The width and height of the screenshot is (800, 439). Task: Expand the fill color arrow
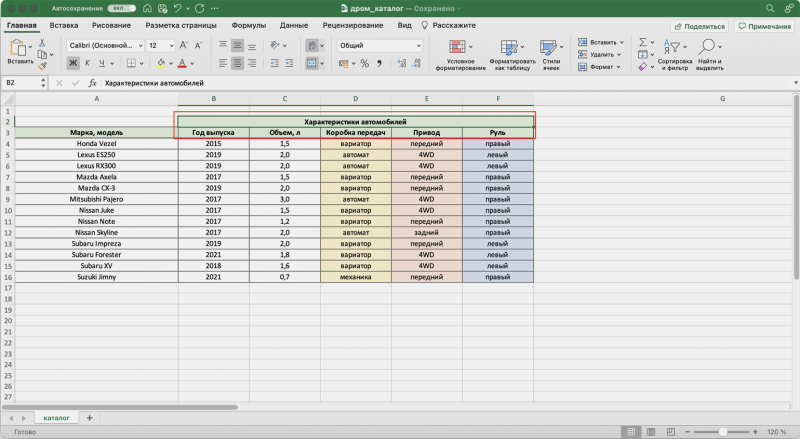[x=171, y=64]
